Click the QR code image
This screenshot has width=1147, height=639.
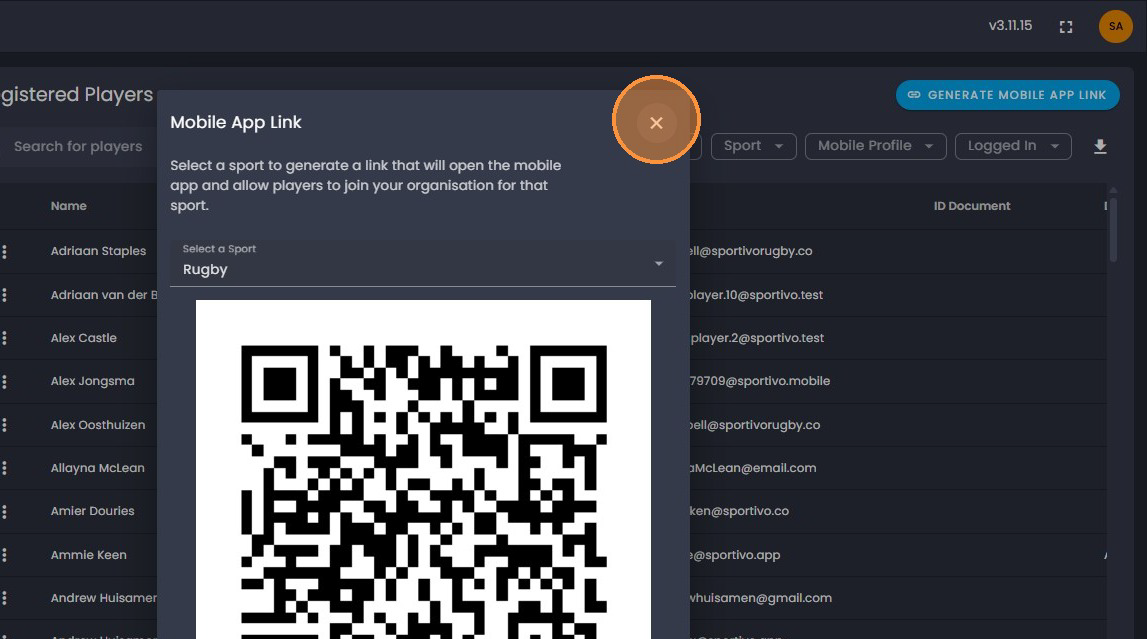pyautogui.click(x=424, y=469)
